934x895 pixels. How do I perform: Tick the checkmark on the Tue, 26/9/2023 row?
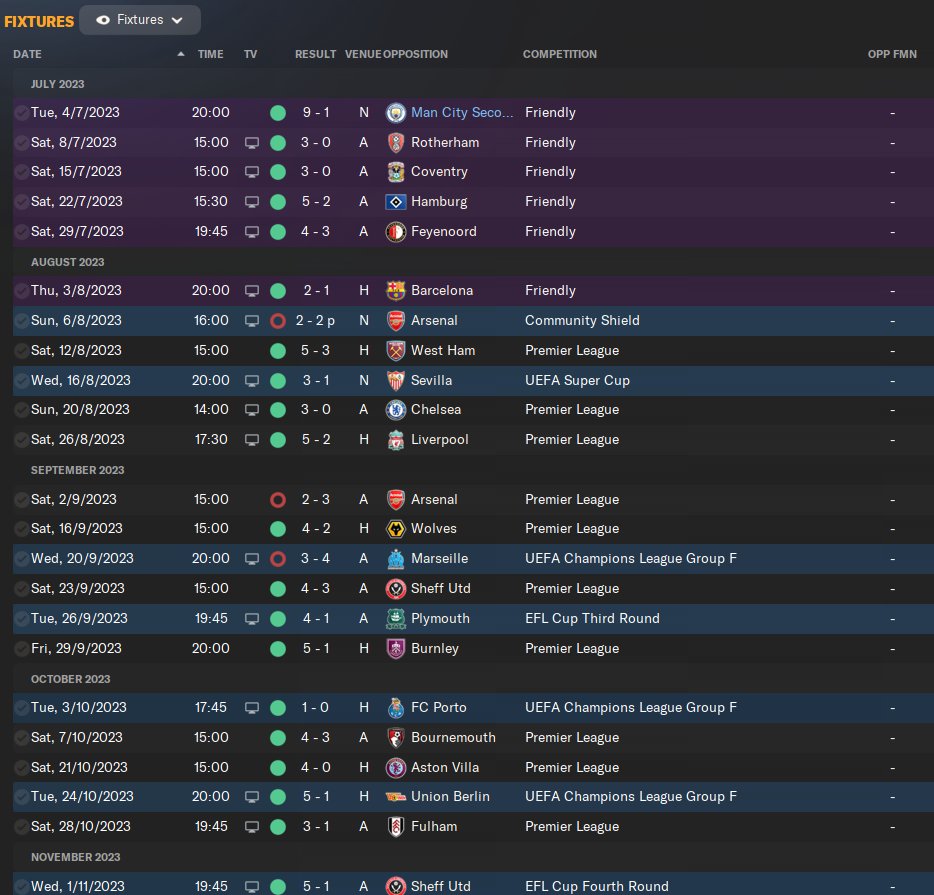[x=21, y=619]
